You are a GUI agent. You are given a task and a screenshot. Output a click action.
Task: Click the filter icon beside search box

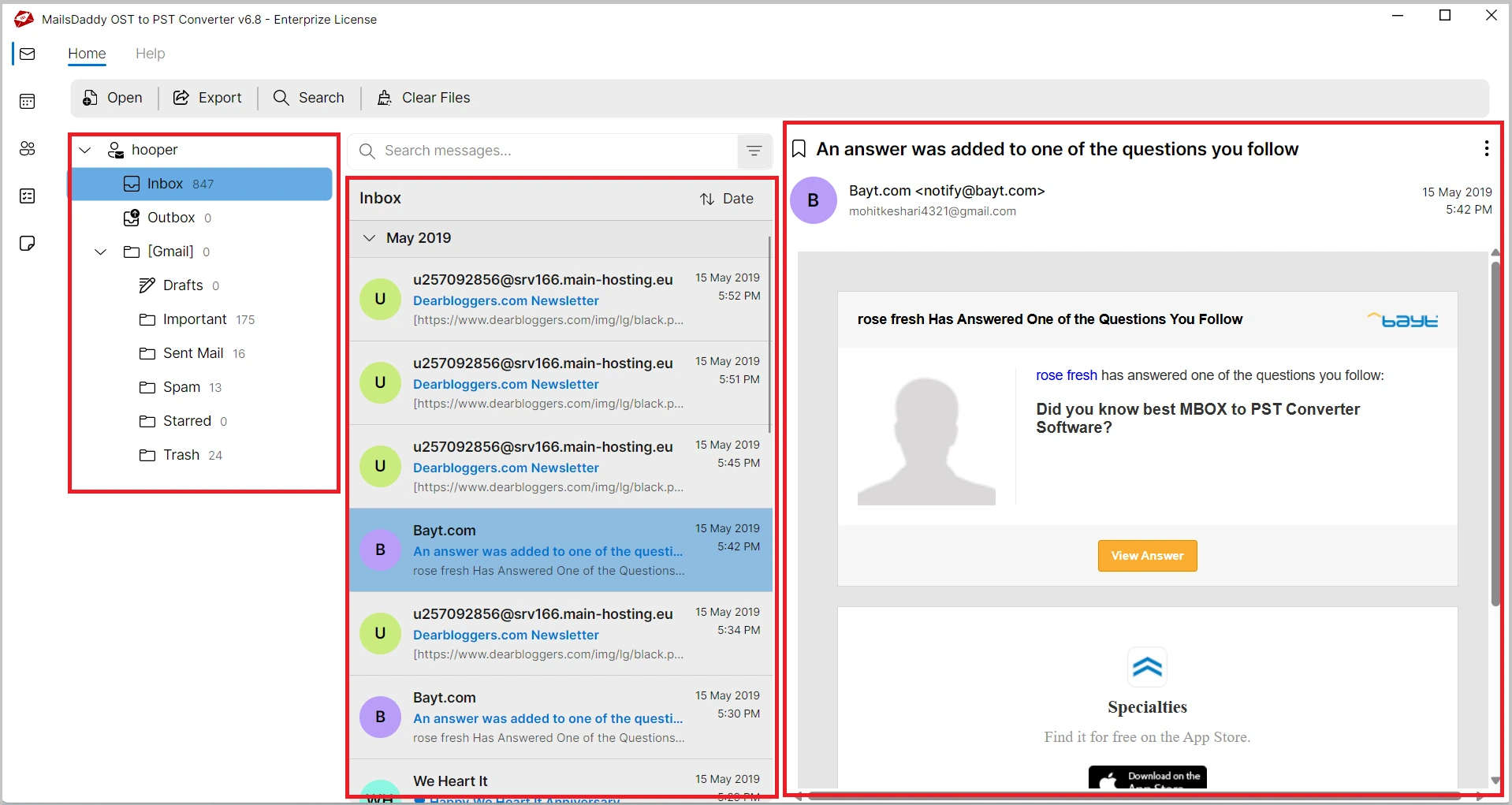[x=754, y=151]
